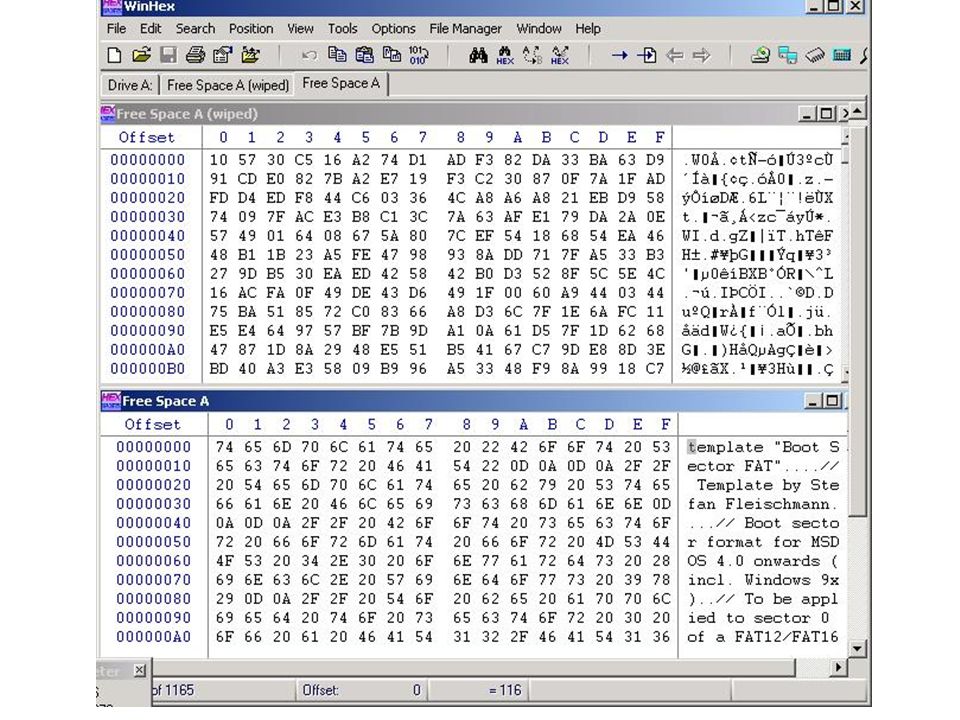Go to offset with the blue arrow icon
The image size is (960, 720).
(x=620, y=56)
